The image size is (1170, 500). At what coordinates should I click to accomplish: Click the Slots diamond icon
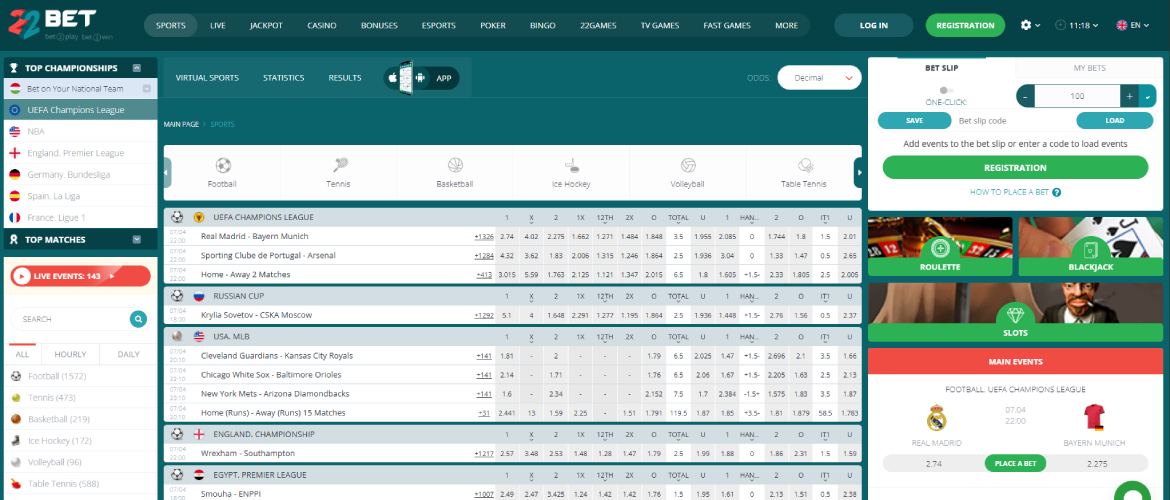point(1016,314)
